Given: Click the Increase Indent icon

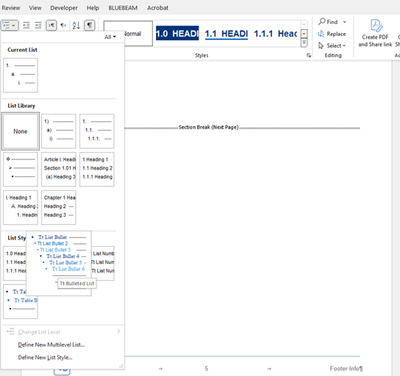Looking at the screenshot, I should [x=38, y=25].
